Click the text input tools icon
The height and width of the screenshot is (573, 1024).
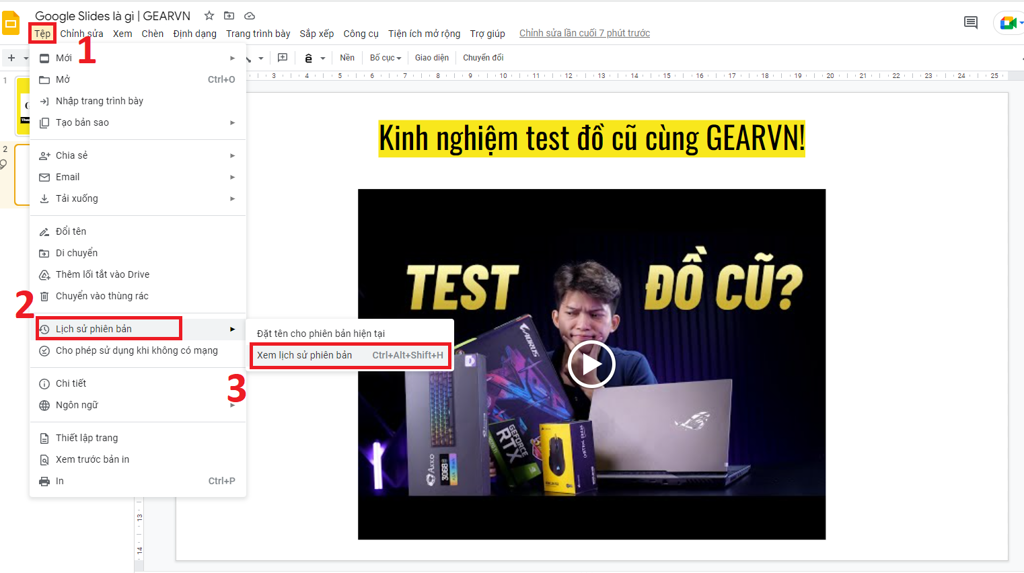click(x=308, y=58)
